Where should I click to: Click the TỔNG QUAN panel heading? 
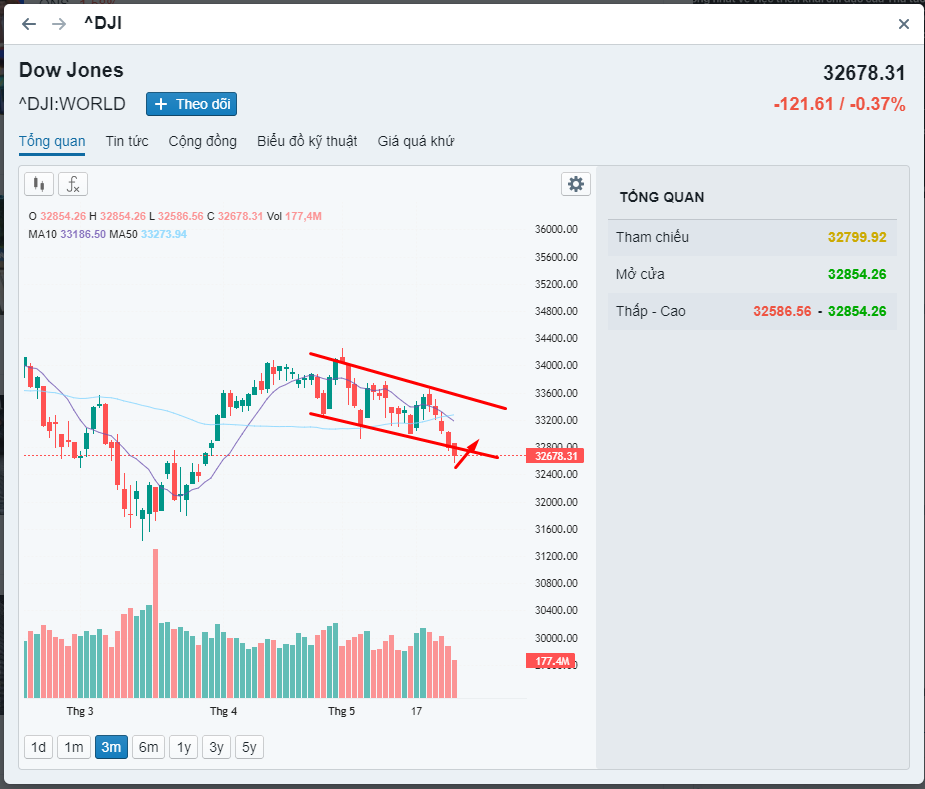pos(662,197)
